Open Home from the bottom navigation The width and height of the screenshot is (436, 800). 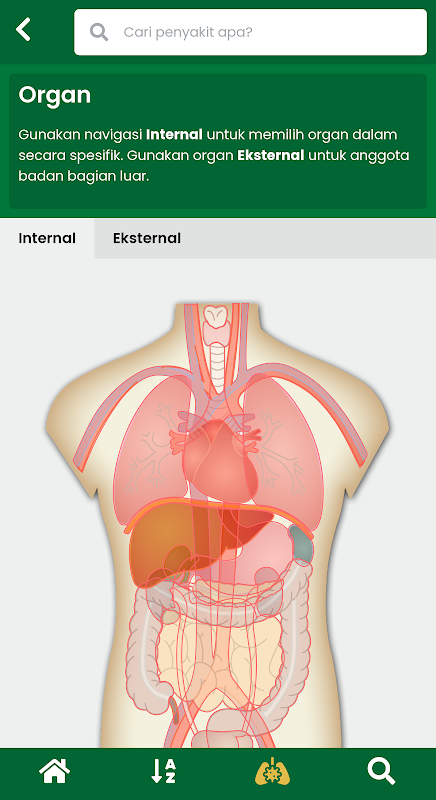[x=55, y=771]
